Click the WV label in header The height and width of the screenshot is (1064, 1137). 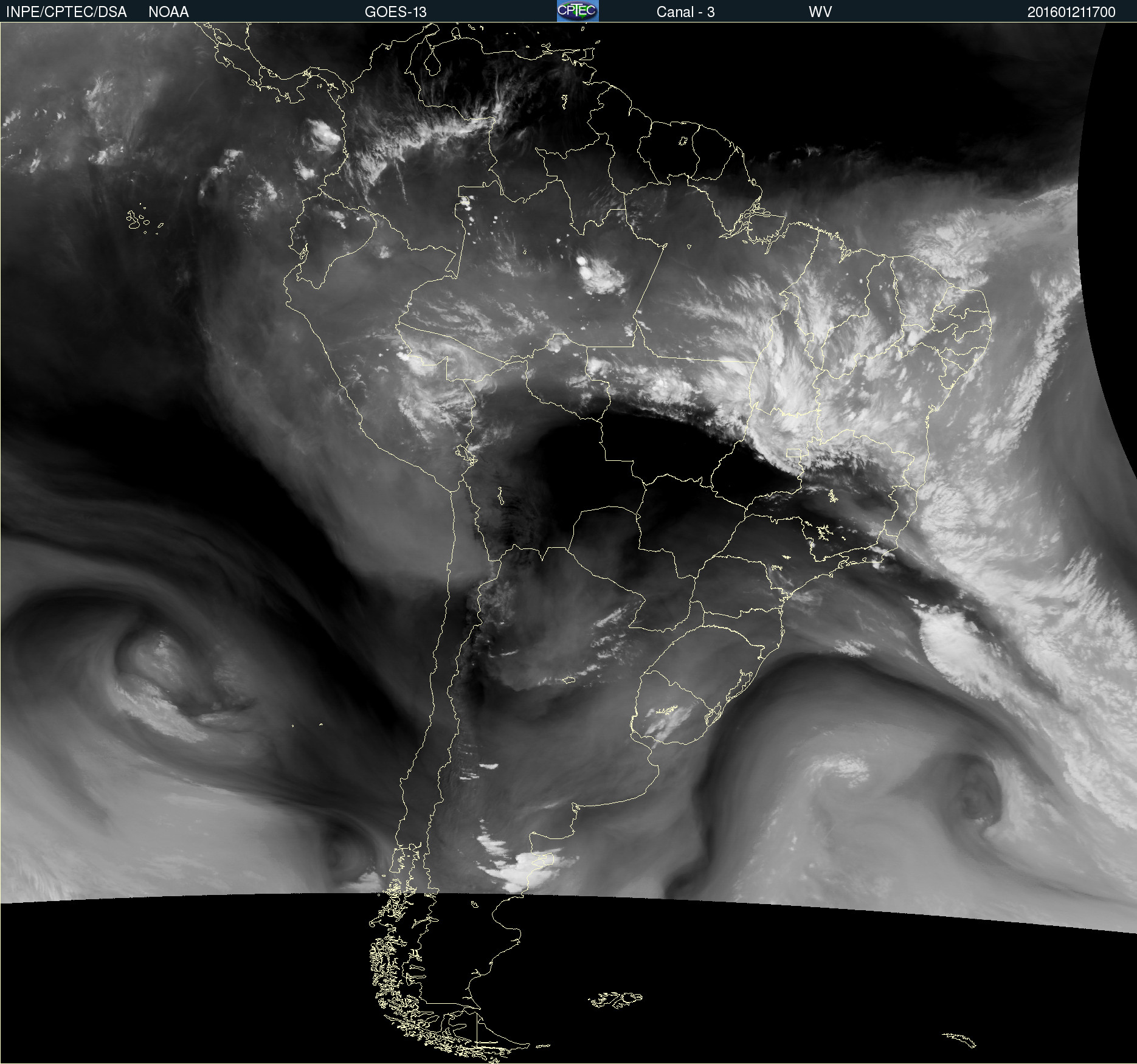820,12
